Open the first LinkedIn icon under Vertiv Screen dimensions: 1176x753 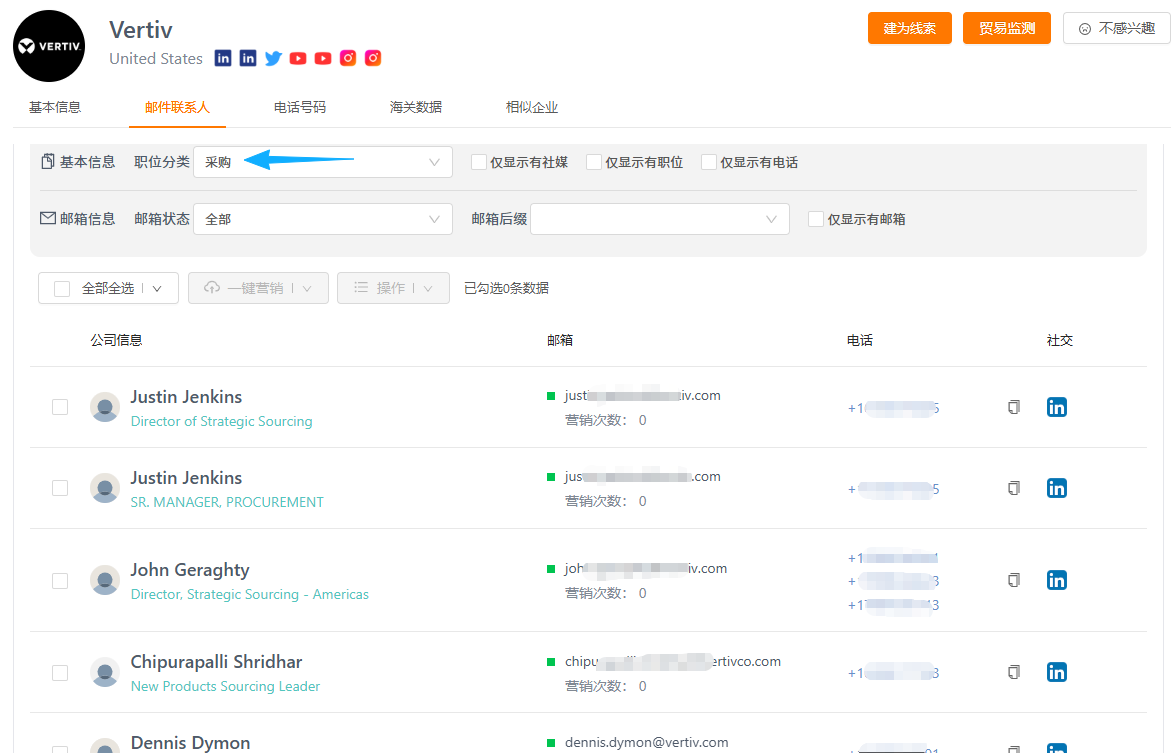coord(223,58)
